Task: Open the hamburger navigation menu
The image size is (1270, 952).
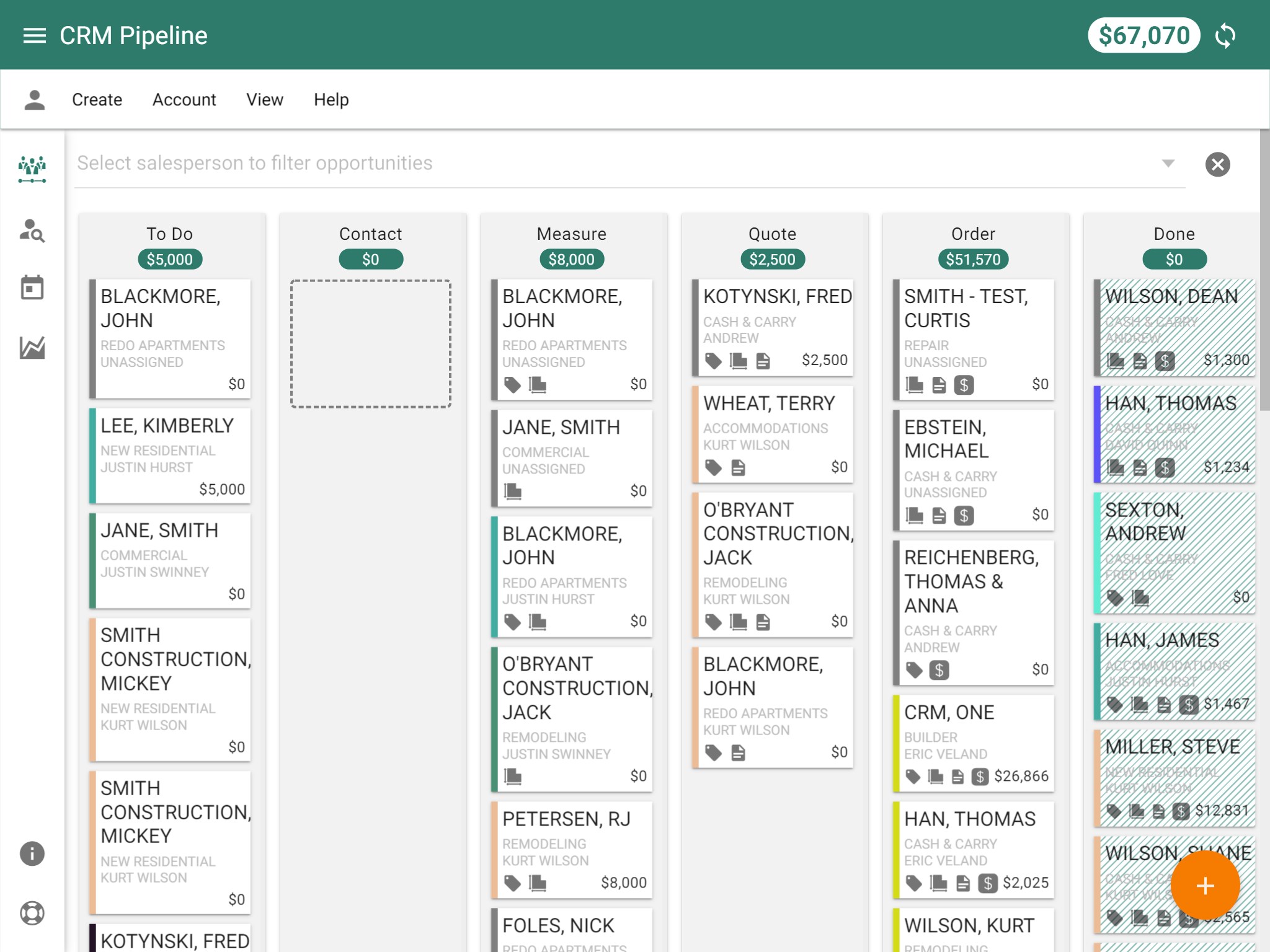Action: click(x=35, y=35)
